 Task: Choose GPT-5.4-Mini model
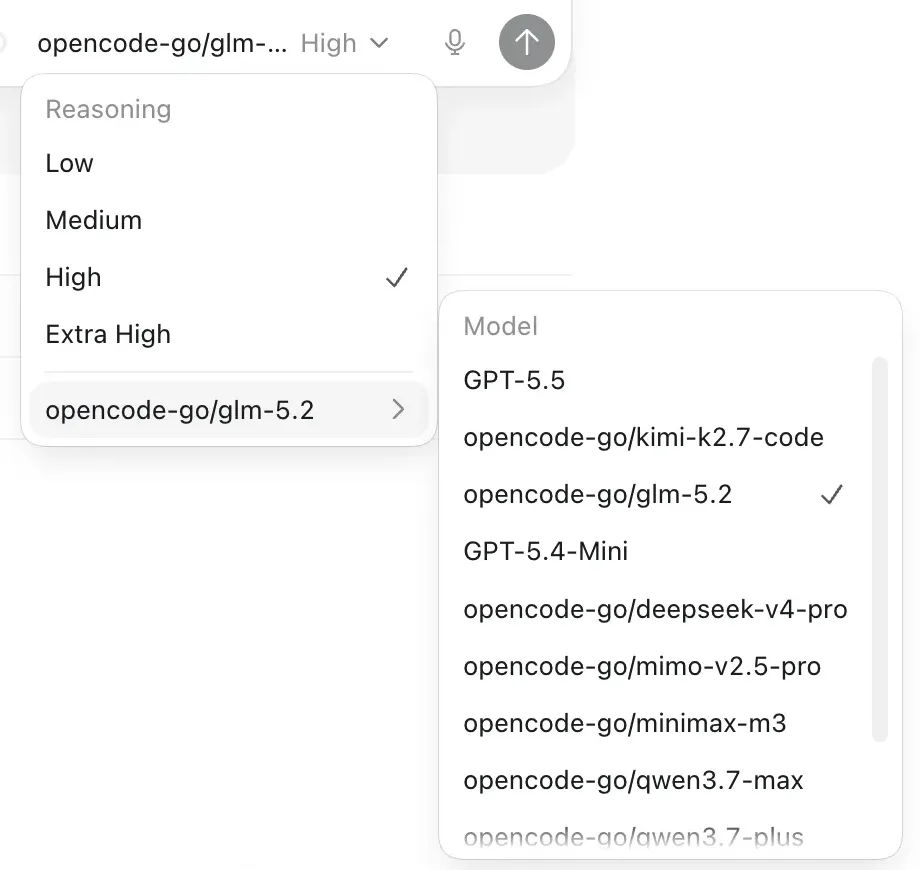657,551
